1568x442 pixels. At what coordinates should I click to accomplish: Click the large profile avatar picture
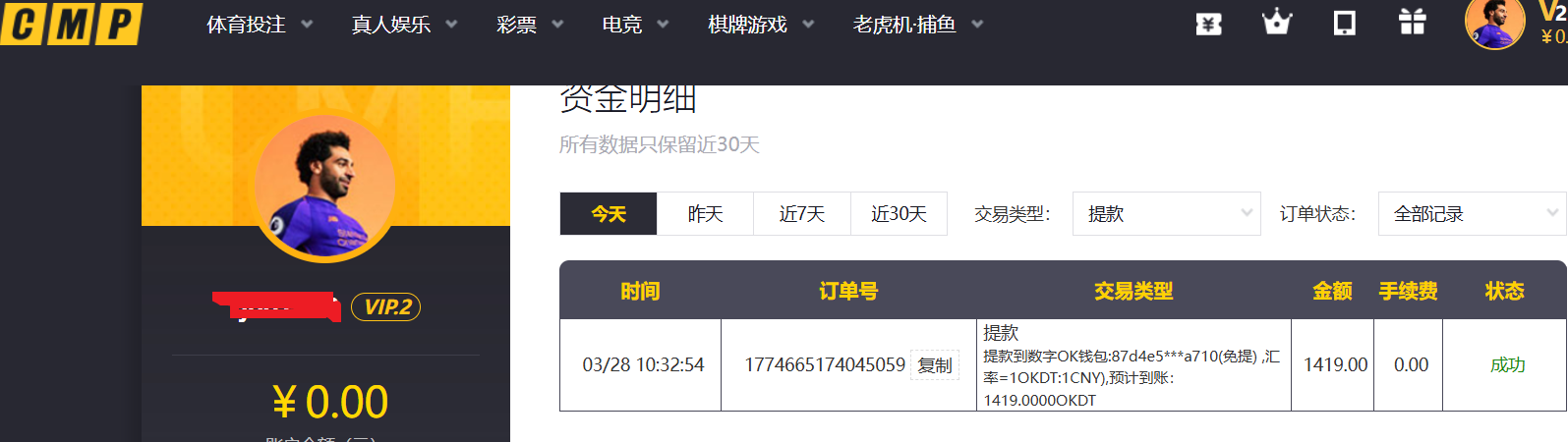click(x=325, y=189)
